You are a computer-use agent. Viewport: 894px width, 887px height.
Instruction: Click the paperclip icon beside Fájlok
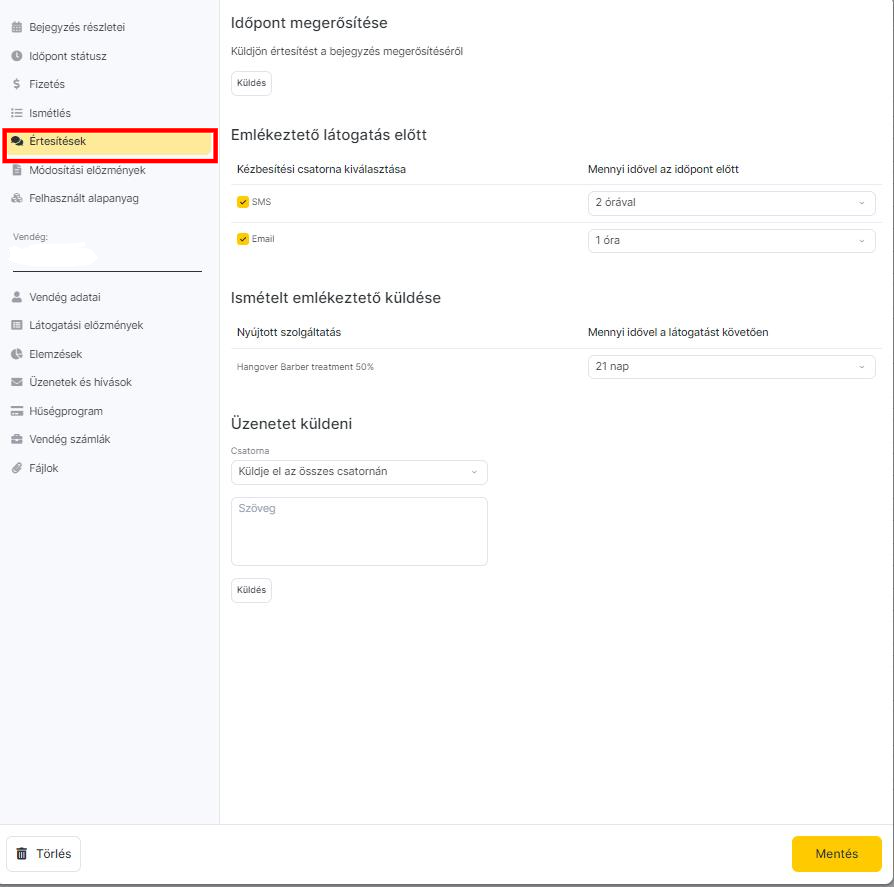tap(17, 468)
